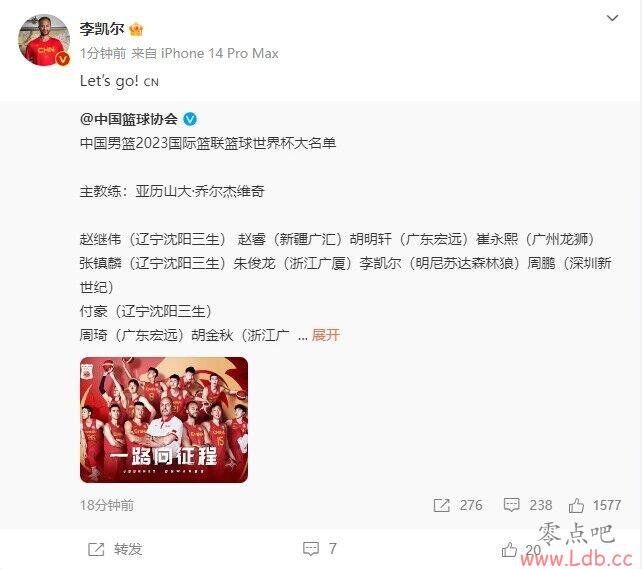
Task: Click 来自 iPhone 14 Pro Max source
Action: (205, 54)
